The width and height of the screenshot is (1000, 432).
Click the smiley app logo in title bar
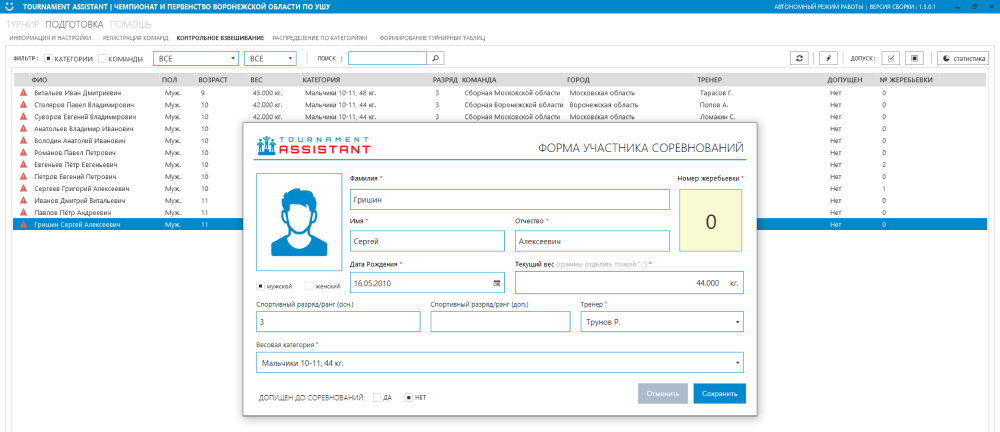[x=10, y=7]
